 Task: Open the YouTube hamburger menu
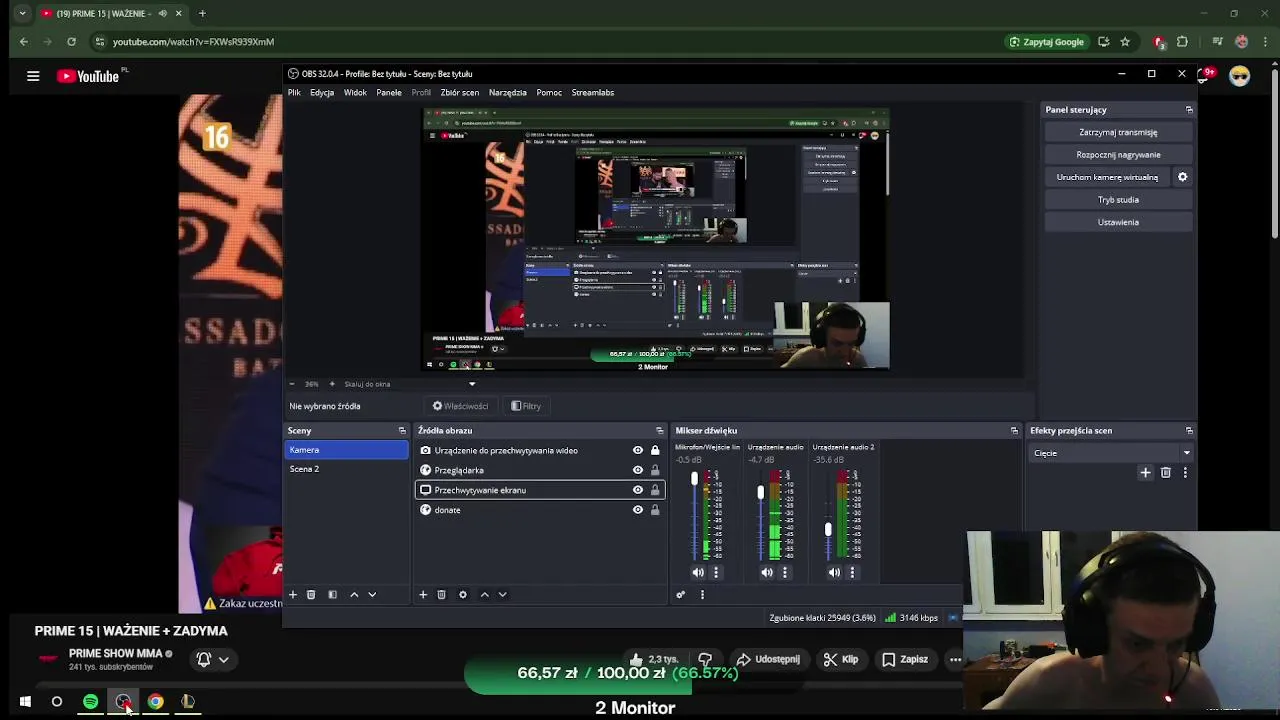[33, 76]
